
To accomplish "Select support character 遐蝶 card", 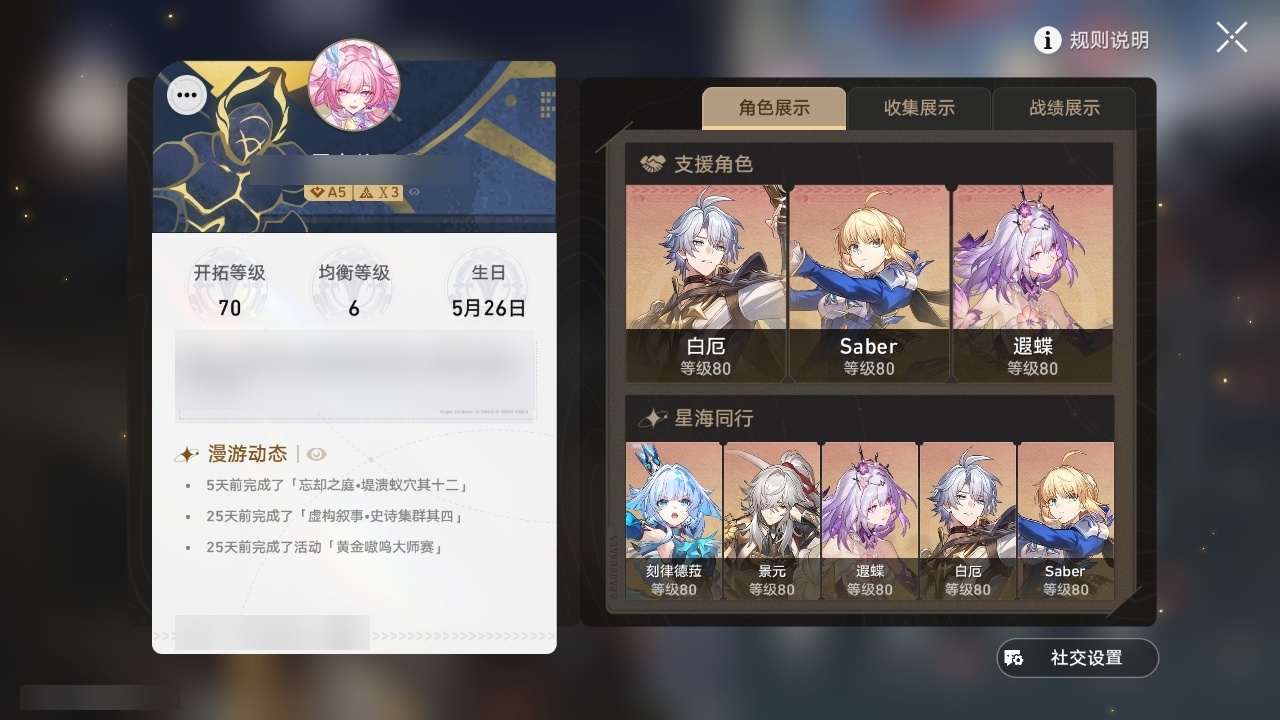I will [1033, 283].
